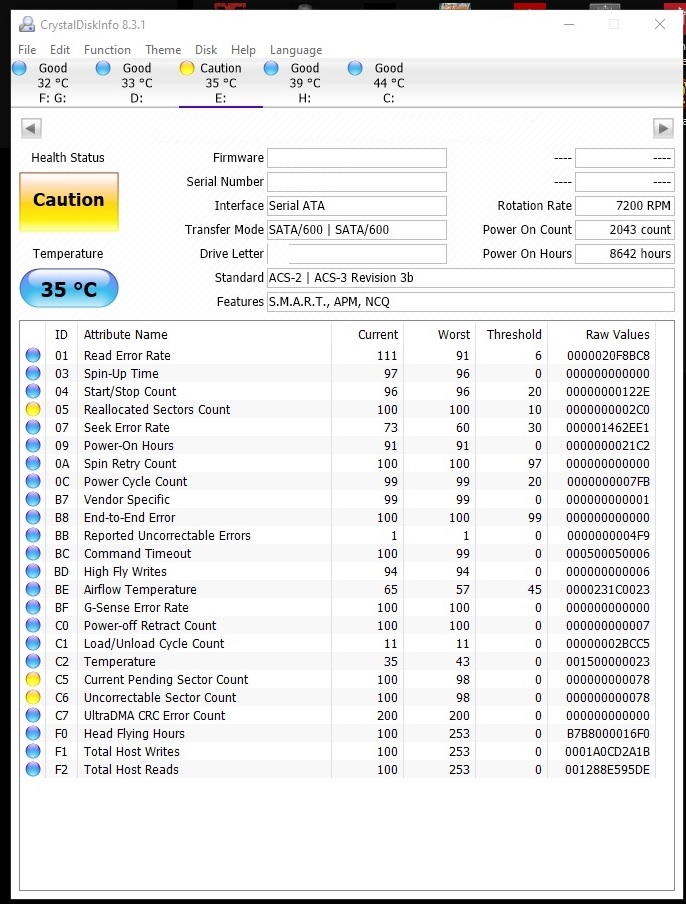Open the Help menu
Screen dimensions: 686x904
pyautogui.click(x=243, y=50)
